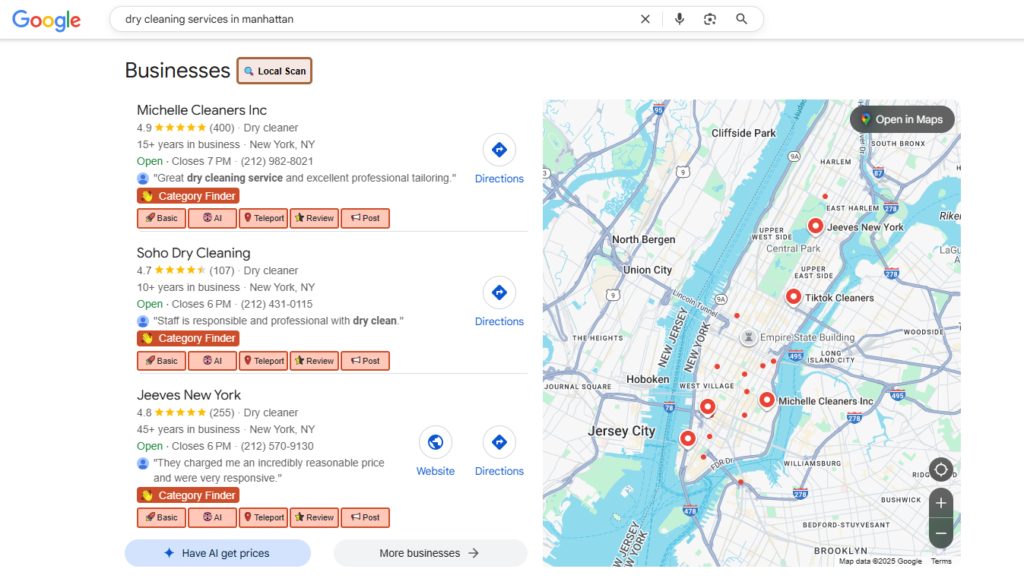1024x588 pixels.
Task: Center map on your location
Action: tap(940, 469)
